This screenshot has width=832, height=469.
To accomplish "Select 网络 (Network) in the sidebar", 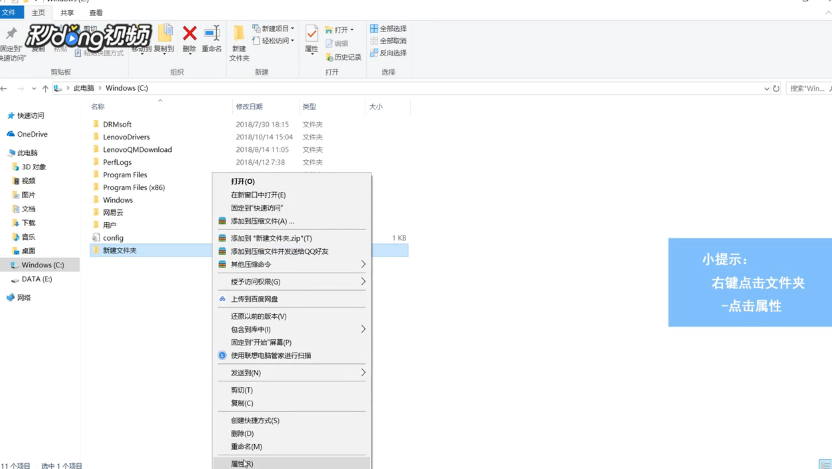I will point(19,298).
